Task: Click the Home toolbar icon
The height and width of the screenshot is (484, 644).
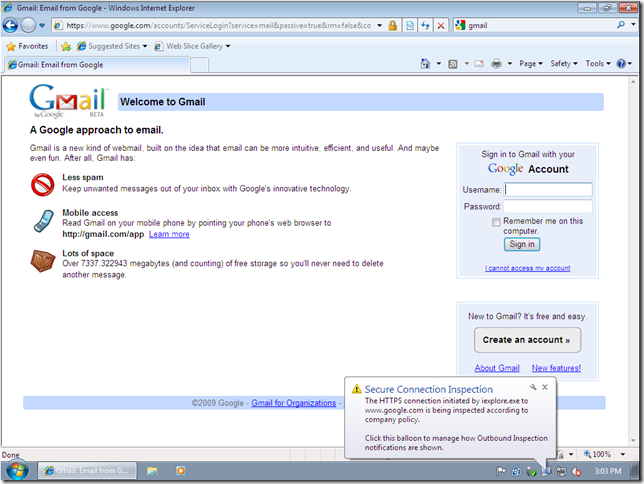Action: click(x=426, y=64)
